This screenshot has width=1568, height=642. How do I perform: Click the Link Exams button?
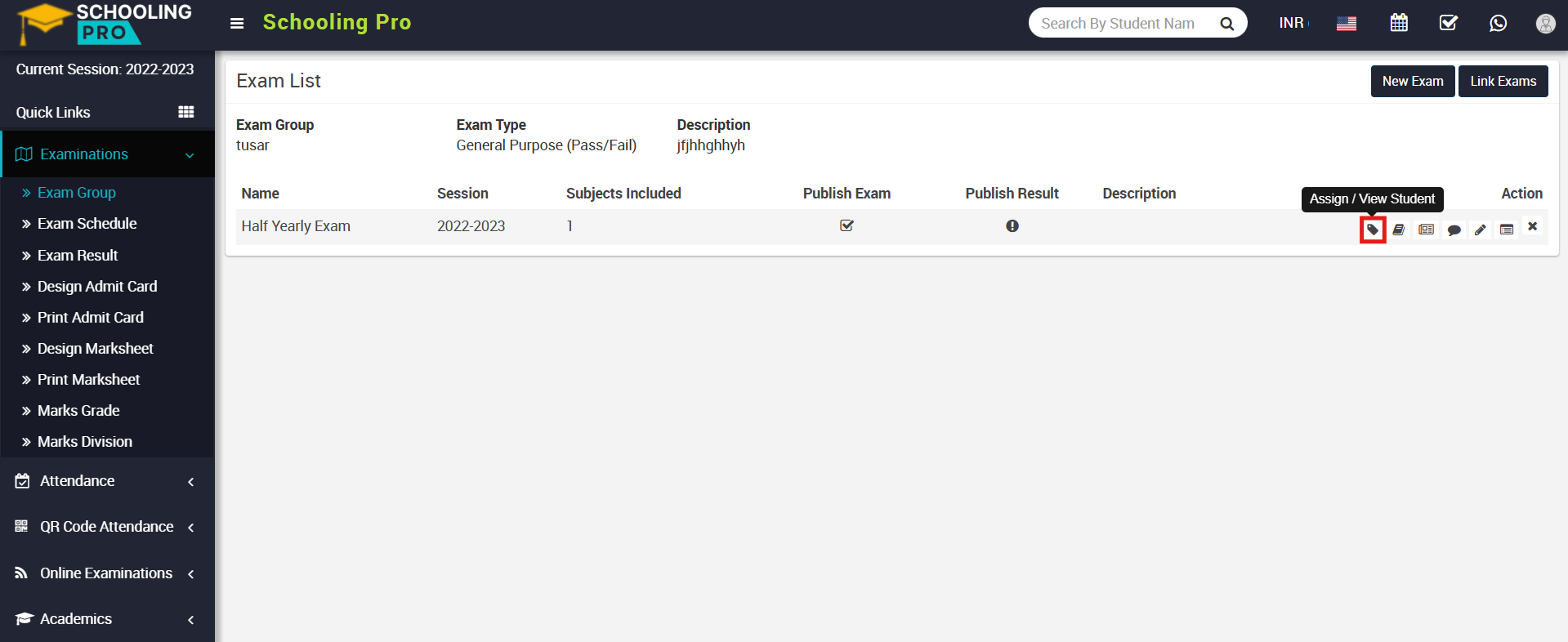tap(1503, 81)
